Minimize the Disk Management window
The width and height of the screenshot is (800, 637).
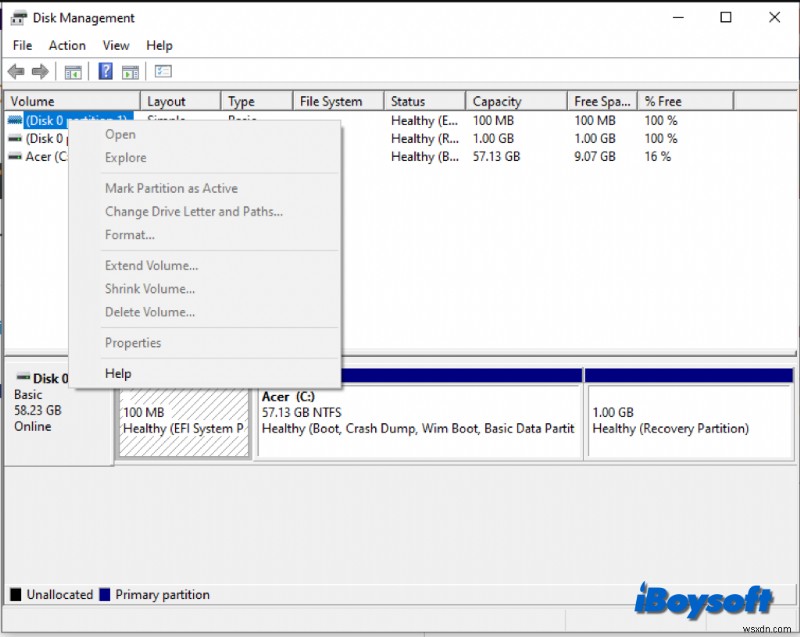[678, 17]
